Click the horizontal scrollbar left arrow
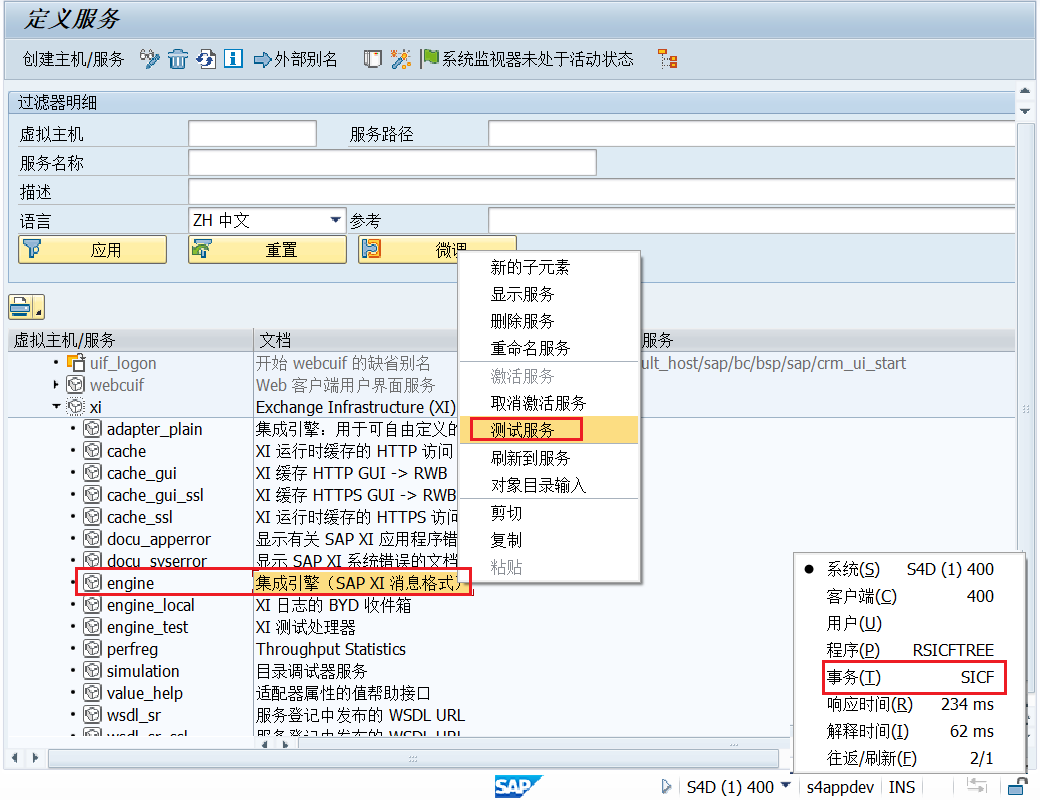 [x=15, y=758]
